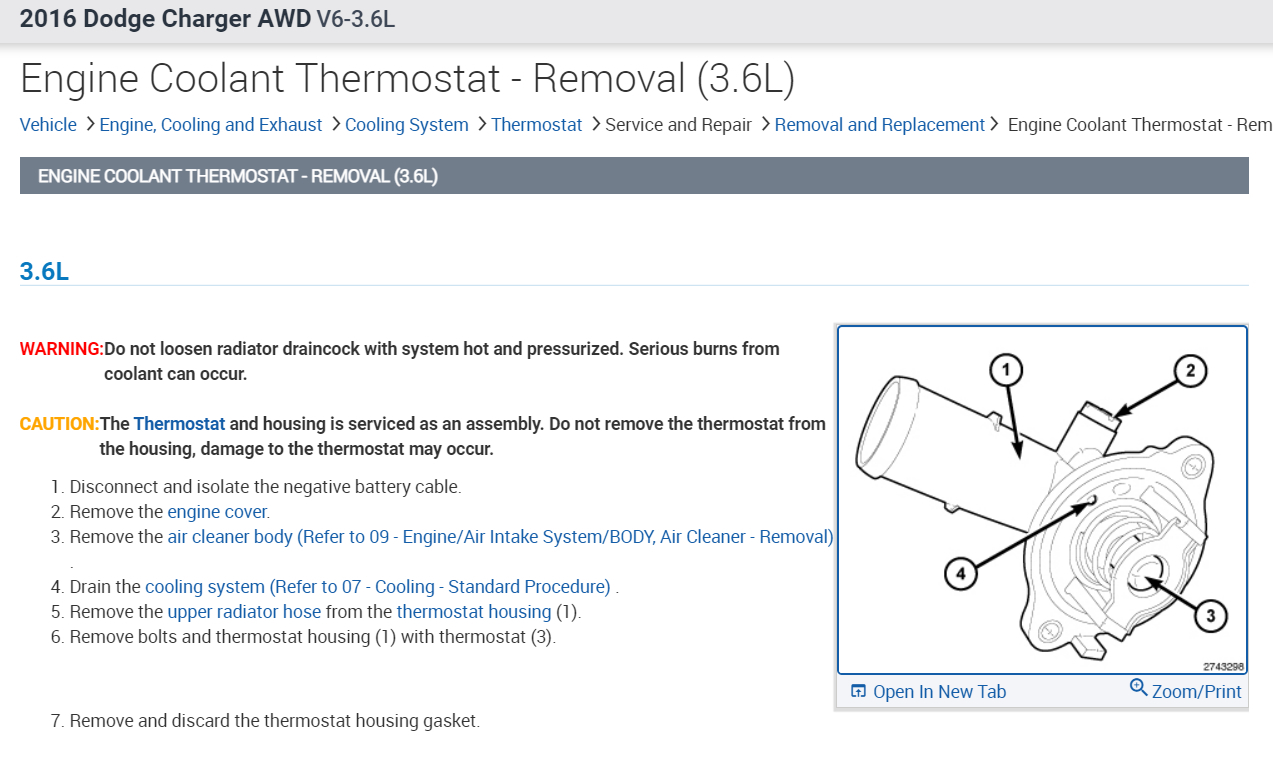Click the Open In New Tab icon
The image size is (1273, 776).
[x=857, y=692]
